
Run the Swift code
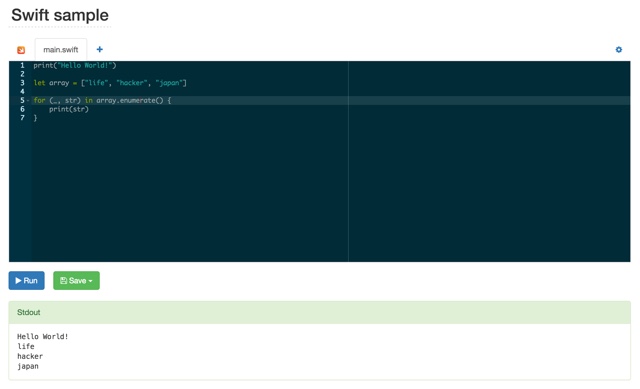[x=27, y=280]
